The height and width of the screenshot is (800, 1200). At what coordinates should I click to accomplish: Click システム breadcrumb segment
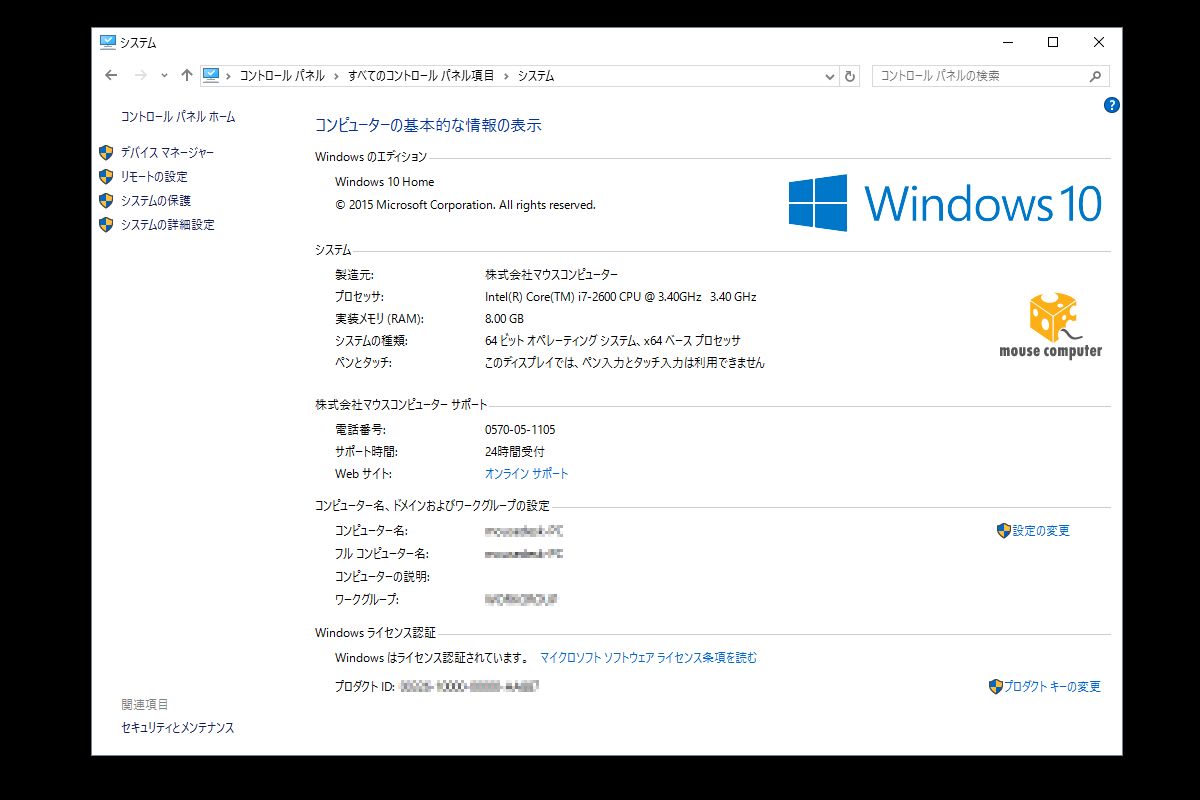point(536,76)
